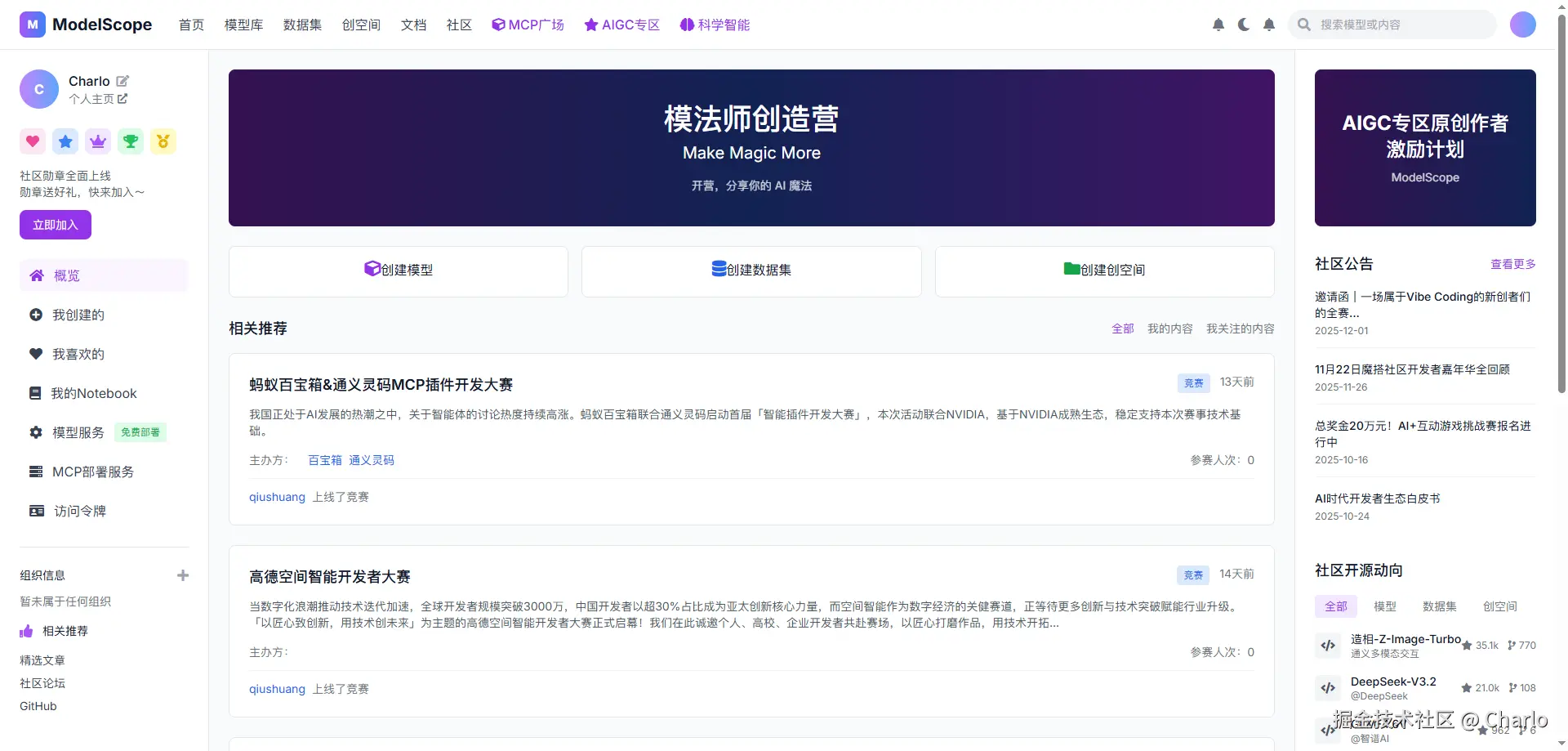Switch feed filter to 我关注的内容
This screenshot has height=751, width=1568.
pyautogui.click(x=1241, y=329)
